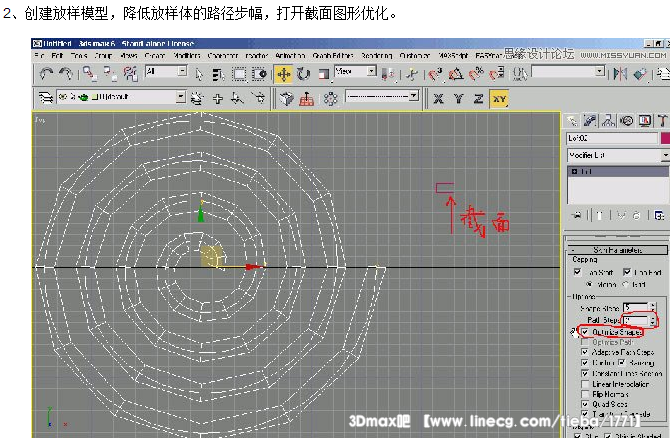Select the Loft entry in modifier stack

pyautogui.click(x=618, y=171)
